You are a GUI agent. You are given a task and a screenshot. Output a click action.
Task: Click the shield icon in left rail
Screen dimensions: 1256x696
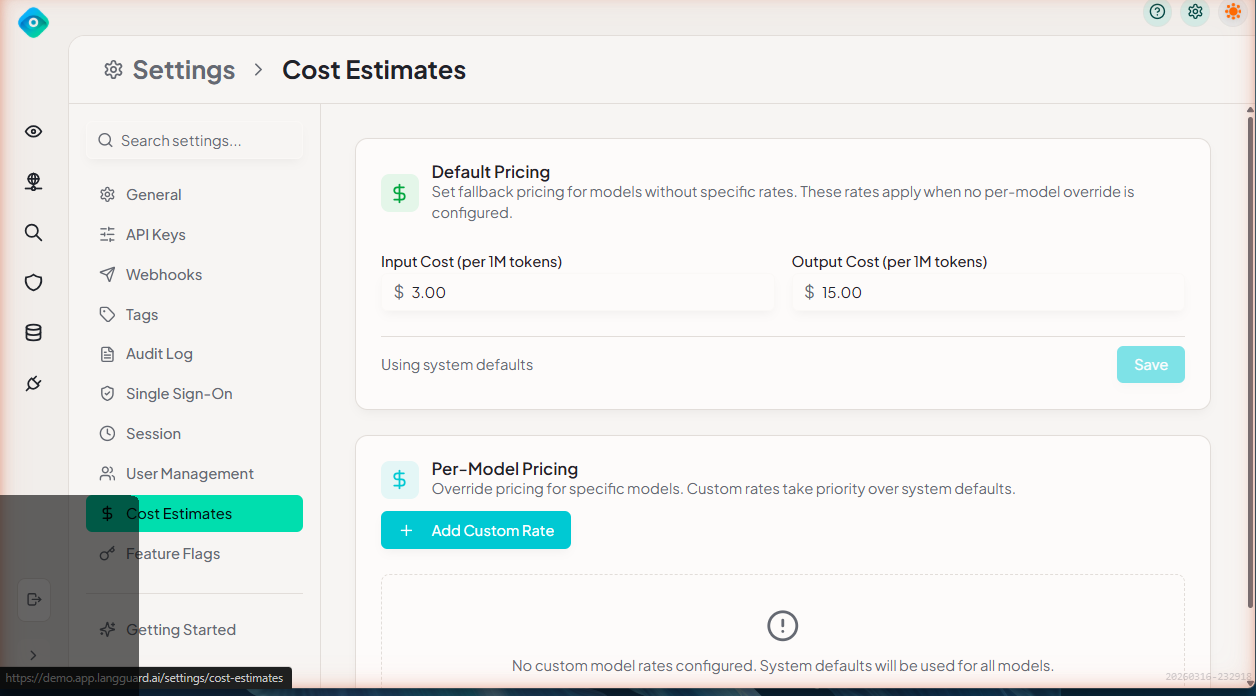click(x=33, y=283)
